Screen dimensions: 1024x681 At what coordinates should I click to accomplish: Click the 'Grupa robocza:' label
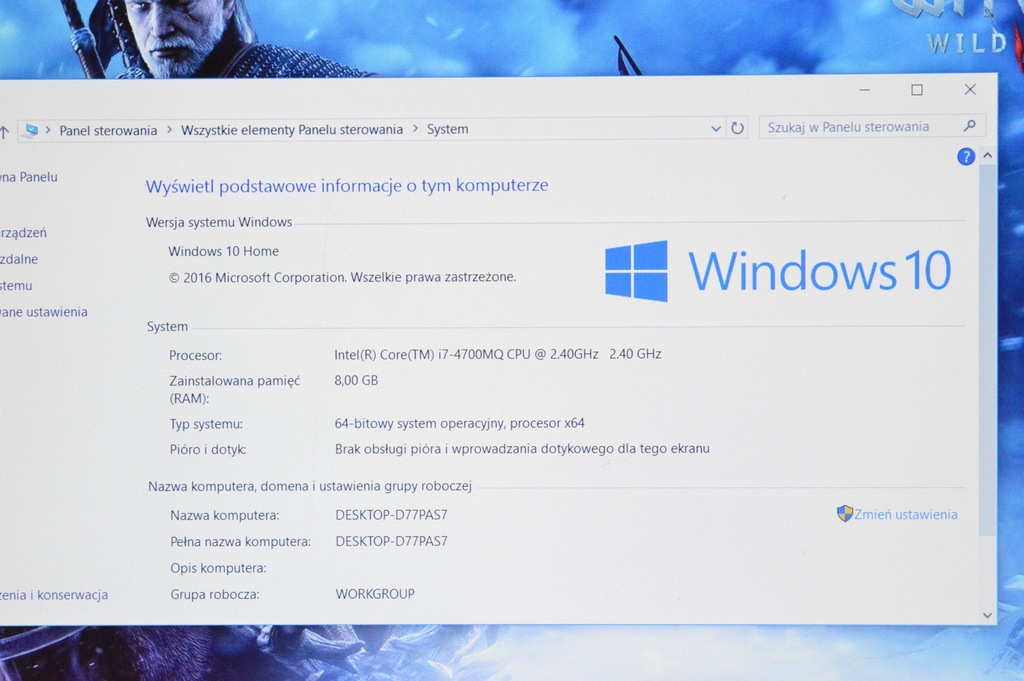coord(215,595)
